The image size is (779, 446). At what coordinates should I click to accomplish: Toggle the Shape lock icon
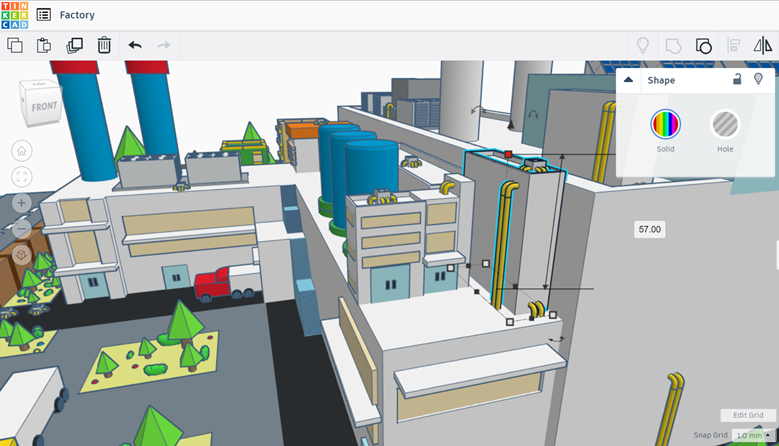[x=737, y=78]
